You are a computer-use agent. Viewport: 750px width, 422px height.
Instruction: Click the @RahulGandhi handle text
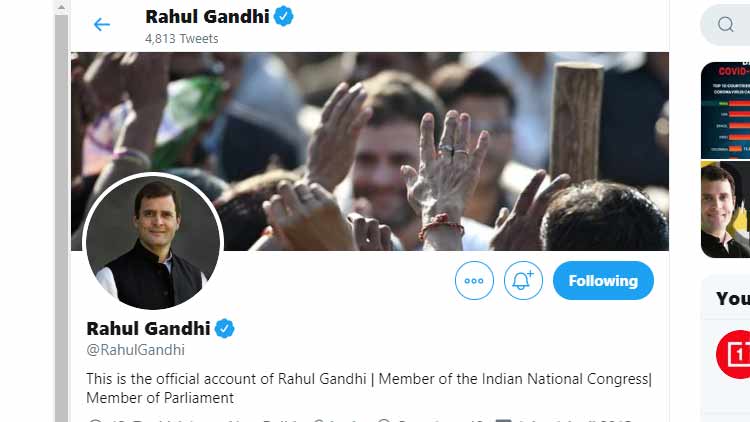coord(135,350)
